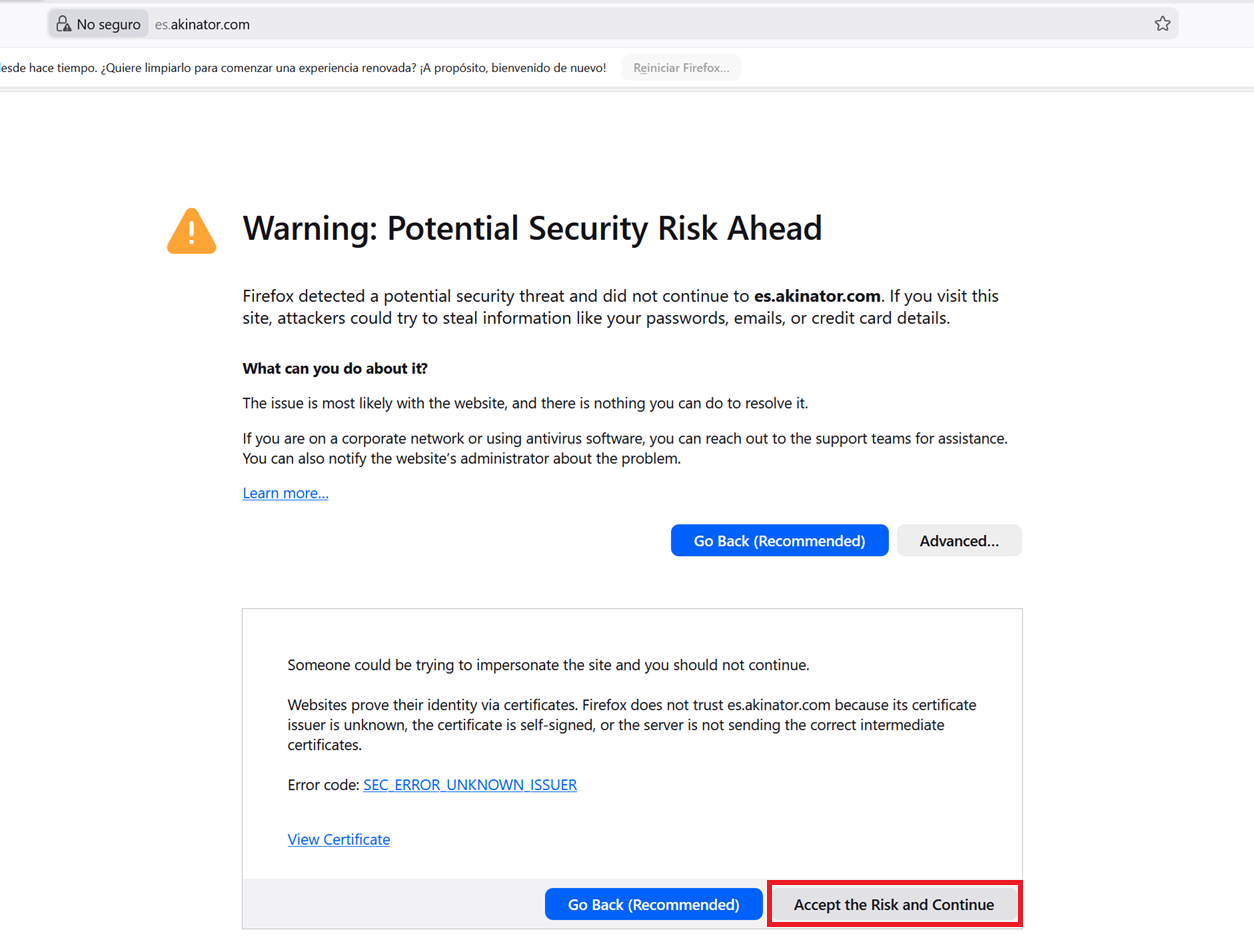Open the SEC_ERROR_UNKNOWN_ISSUER error code link
Screen dimensions: 1254x942
pos(470,785)
